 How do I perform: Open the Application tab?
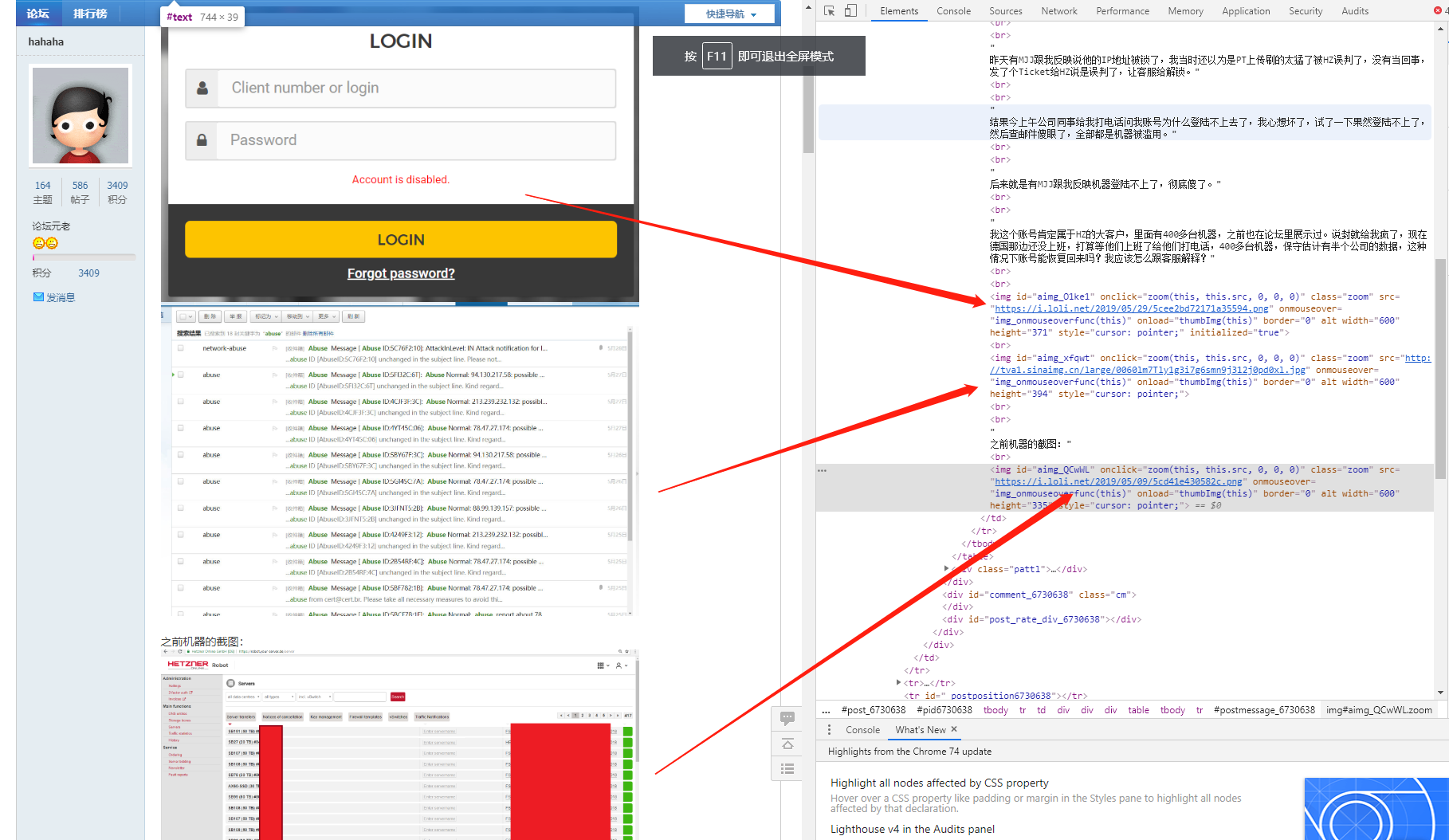[1246, 11]
